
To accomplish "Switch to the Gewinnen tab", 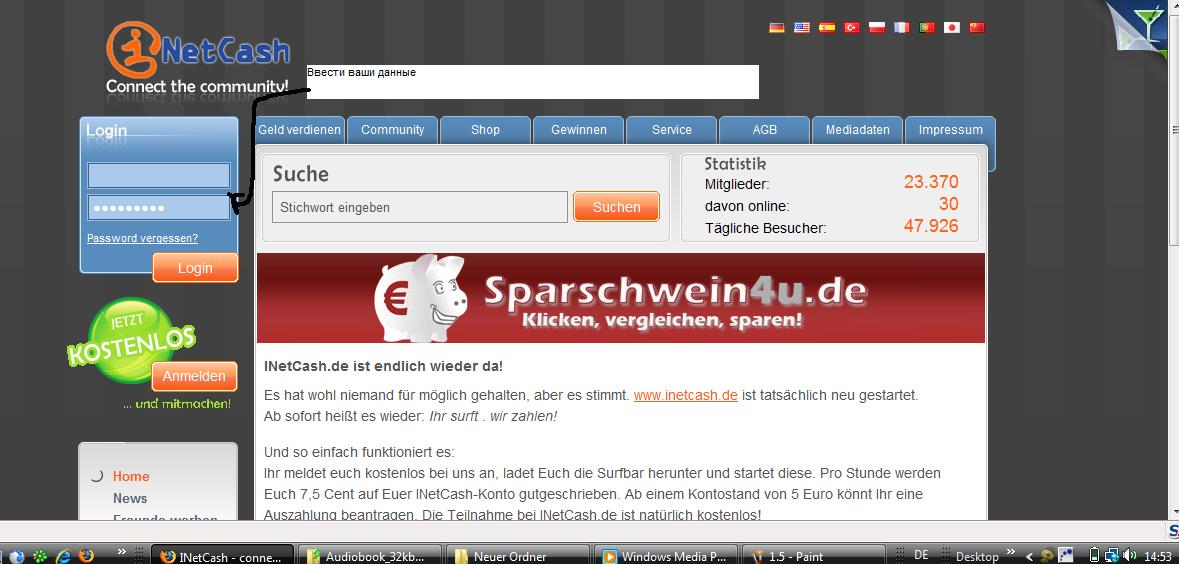I will [578, 130].
